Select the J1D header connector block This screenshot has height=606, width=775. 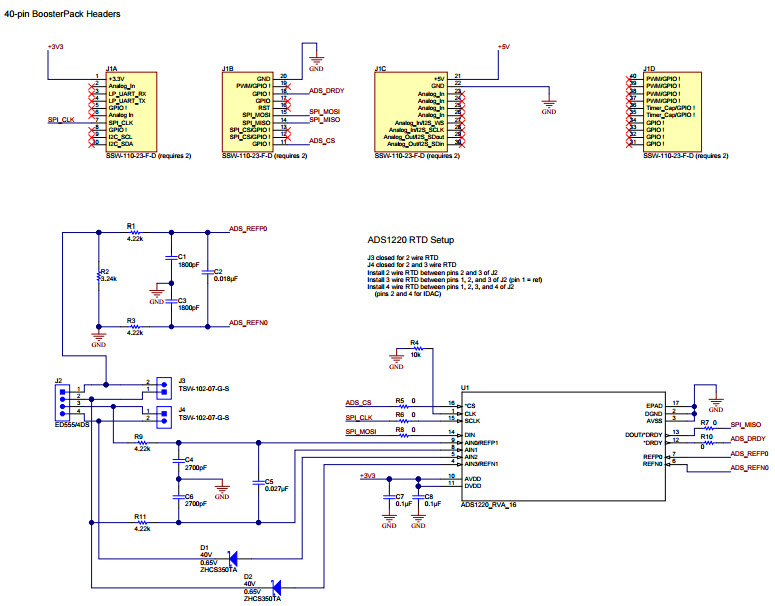point(668,111)
